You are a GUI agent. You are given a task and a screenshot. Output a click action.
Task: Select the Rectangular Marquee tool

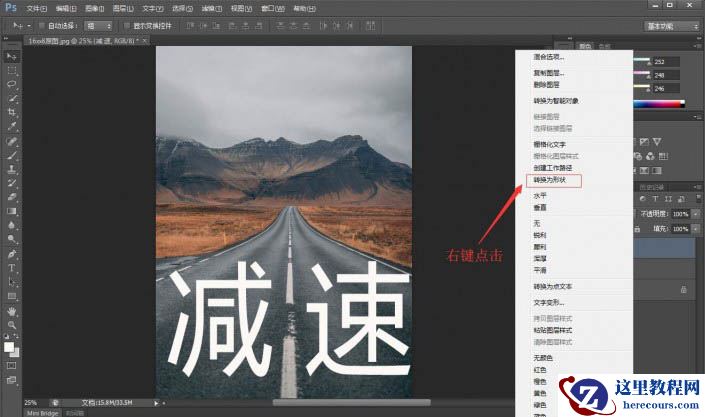(x=12, y=71)
